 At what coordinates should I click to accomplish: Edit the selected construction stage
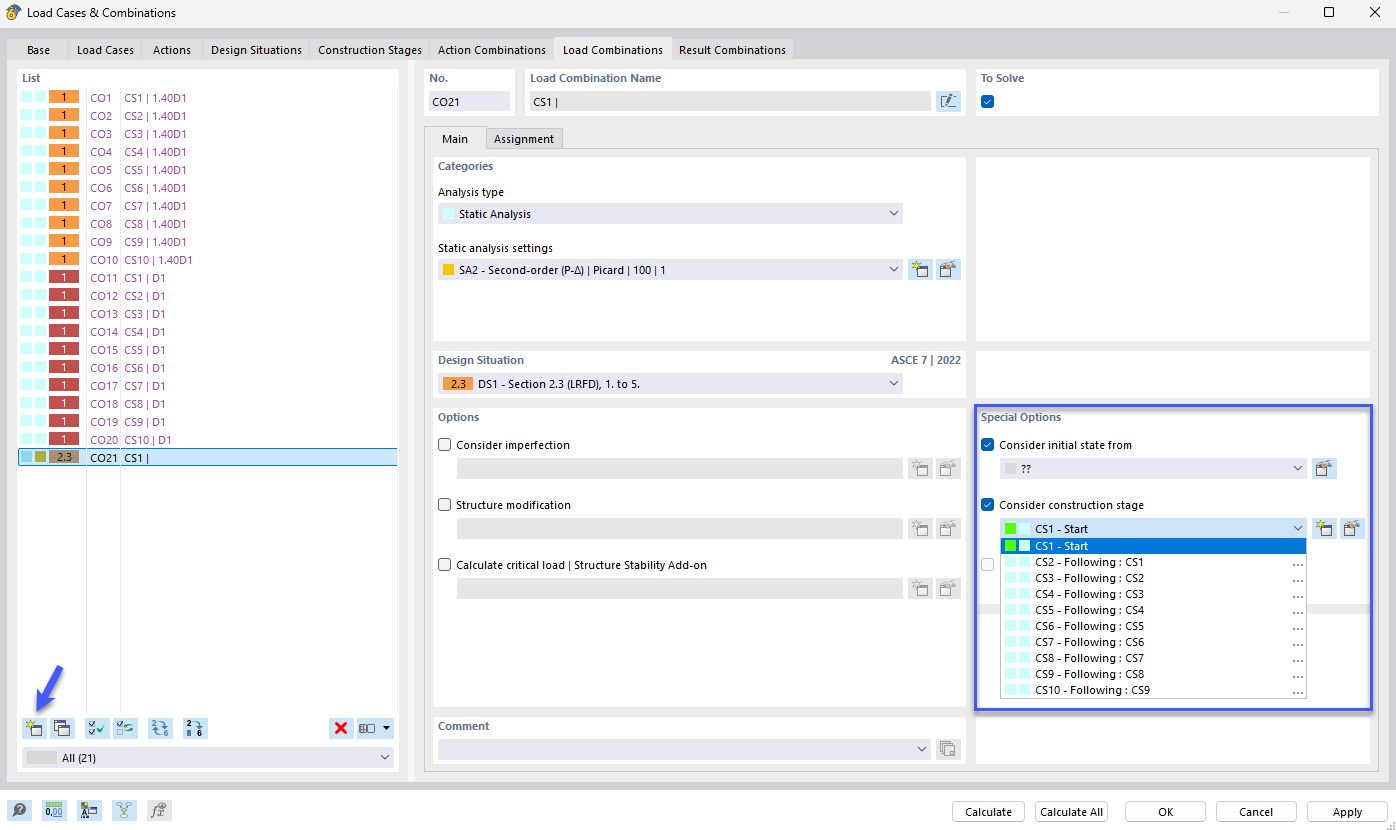tap(1353, 528)
